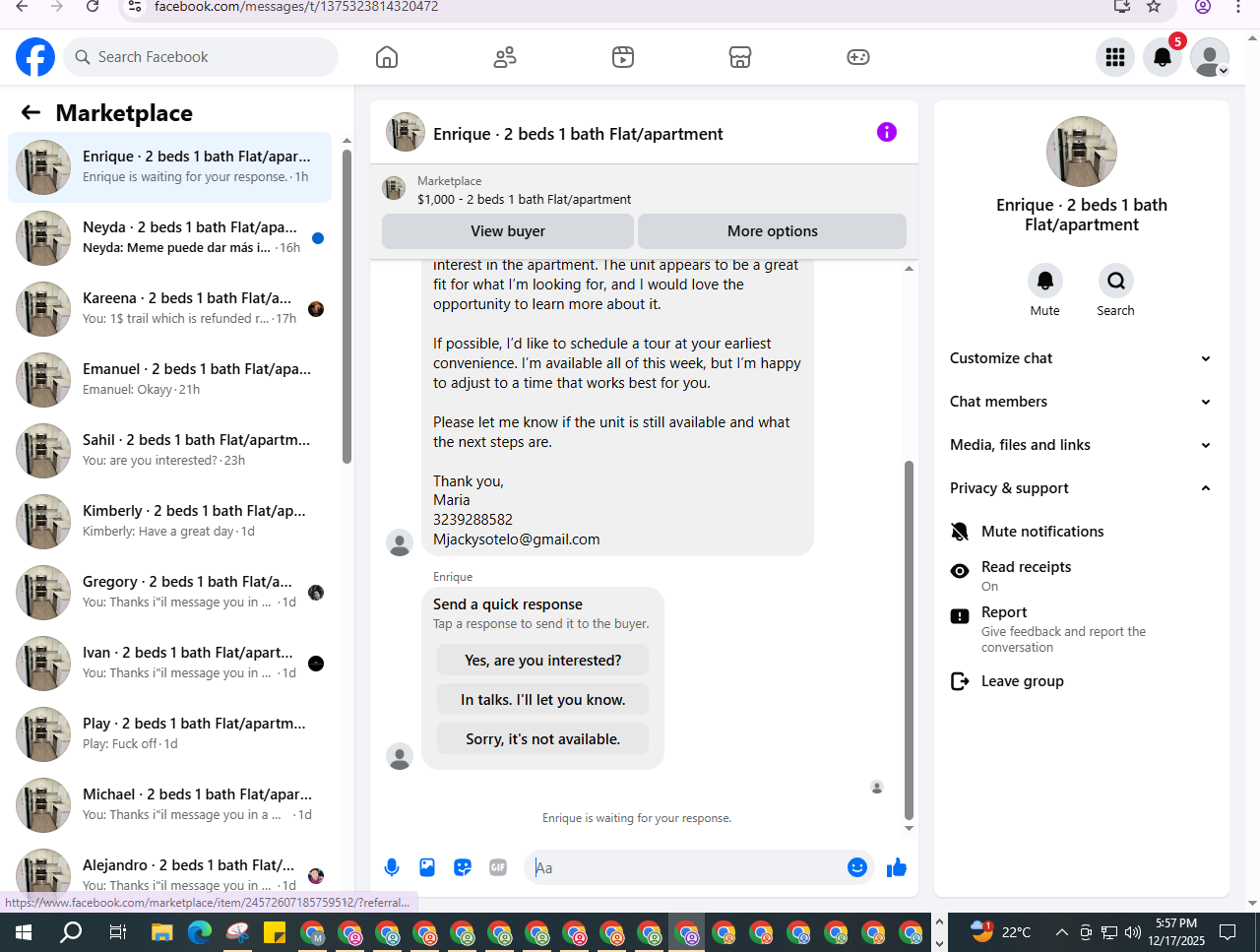Open the Gregory conversation
The width and height of the screenshot is (1260, 952).
coord(169,592)
